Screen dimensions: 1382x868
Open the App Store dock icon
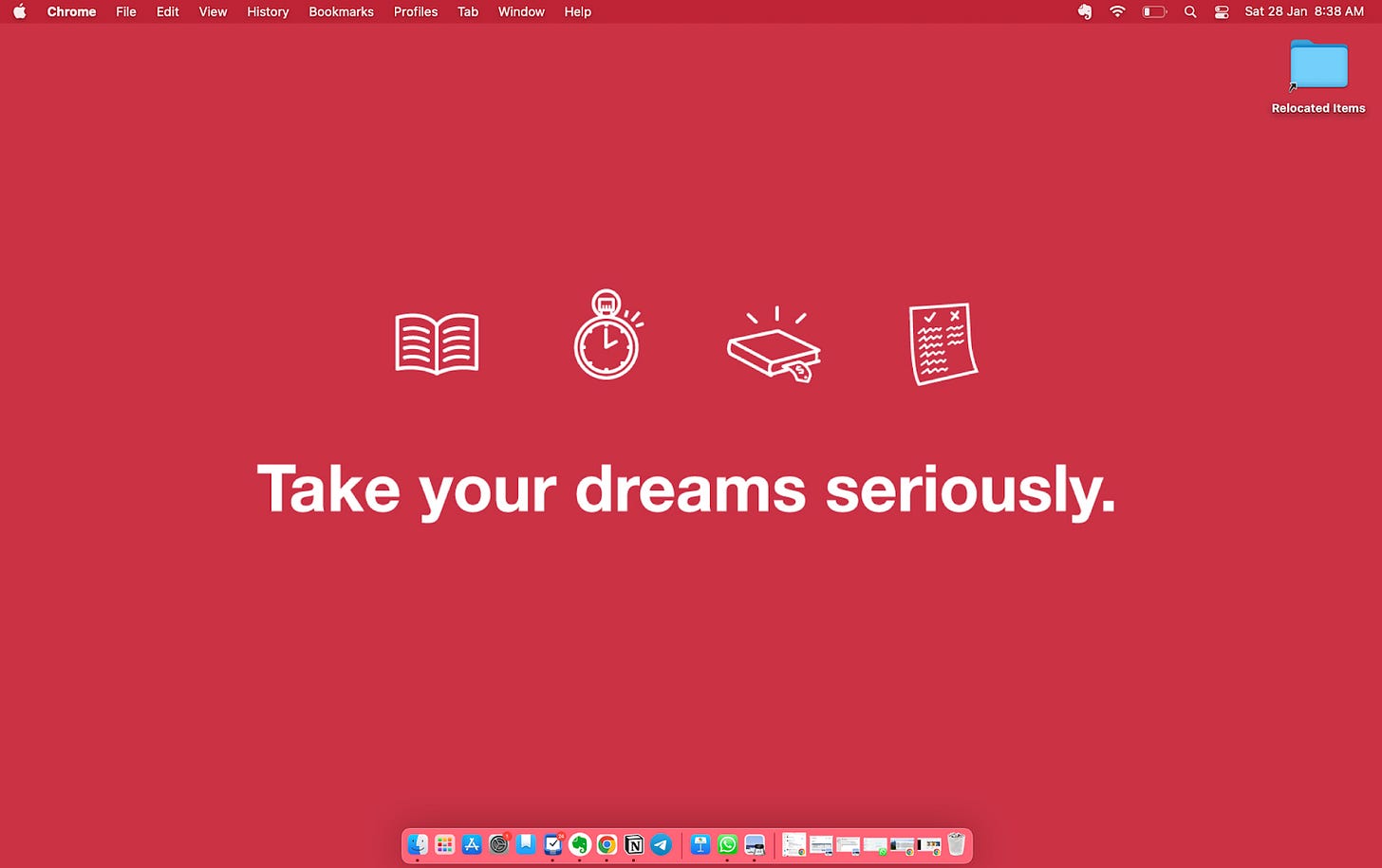coord(472,844)
